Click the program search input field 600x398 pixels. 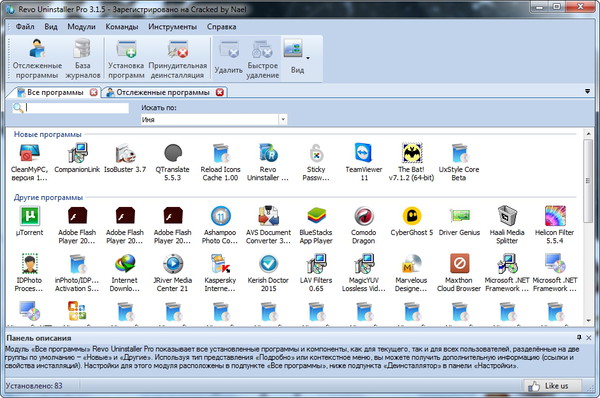click(77, 108)
